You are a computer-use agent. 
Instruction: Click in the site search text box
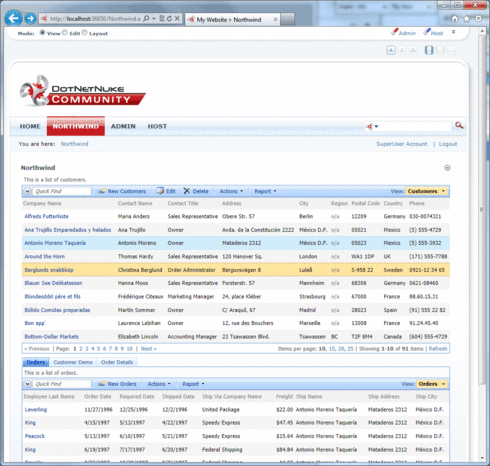coord(415,126)
